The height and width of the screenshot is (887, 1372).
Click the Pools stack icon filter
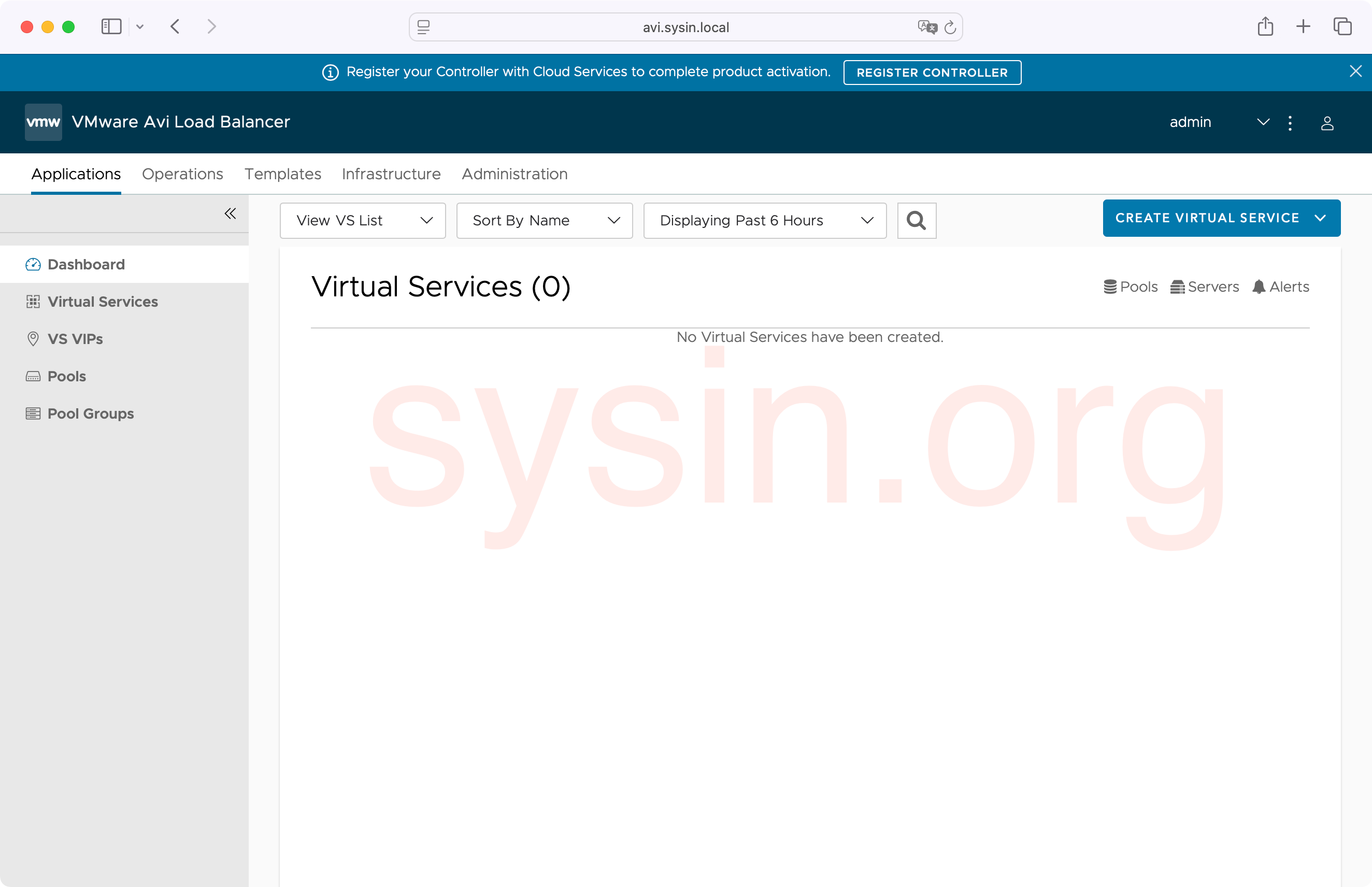click(1110, 287)
